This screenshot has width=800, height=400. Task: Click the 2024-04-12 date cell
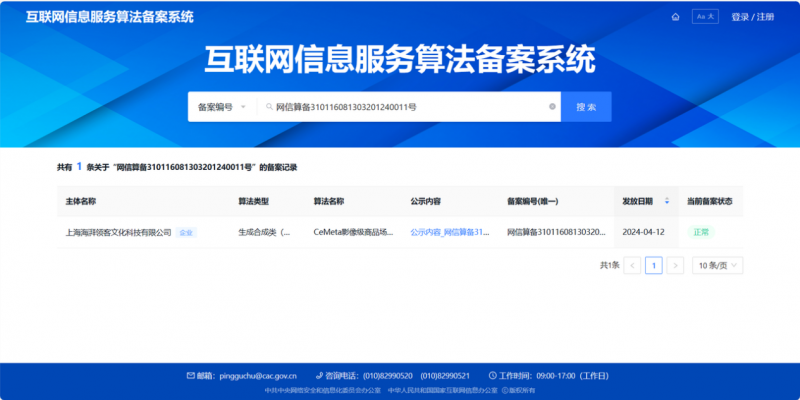(643, 233)
